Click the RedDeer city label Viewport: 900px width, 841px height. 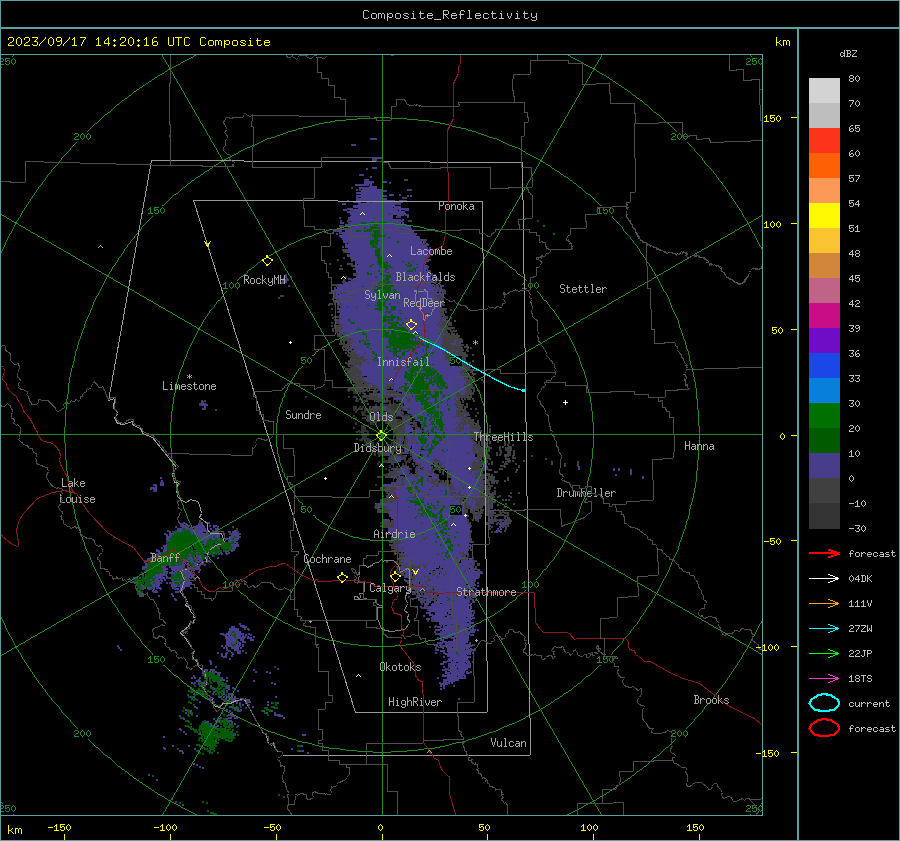pyautogui.click(x=424, y=303)
